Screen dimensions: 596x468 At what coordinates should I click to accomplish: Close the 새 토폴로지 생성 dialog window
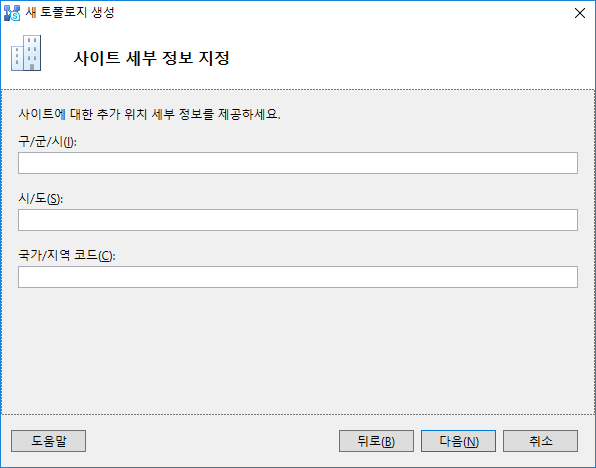[x=580, y=13]
